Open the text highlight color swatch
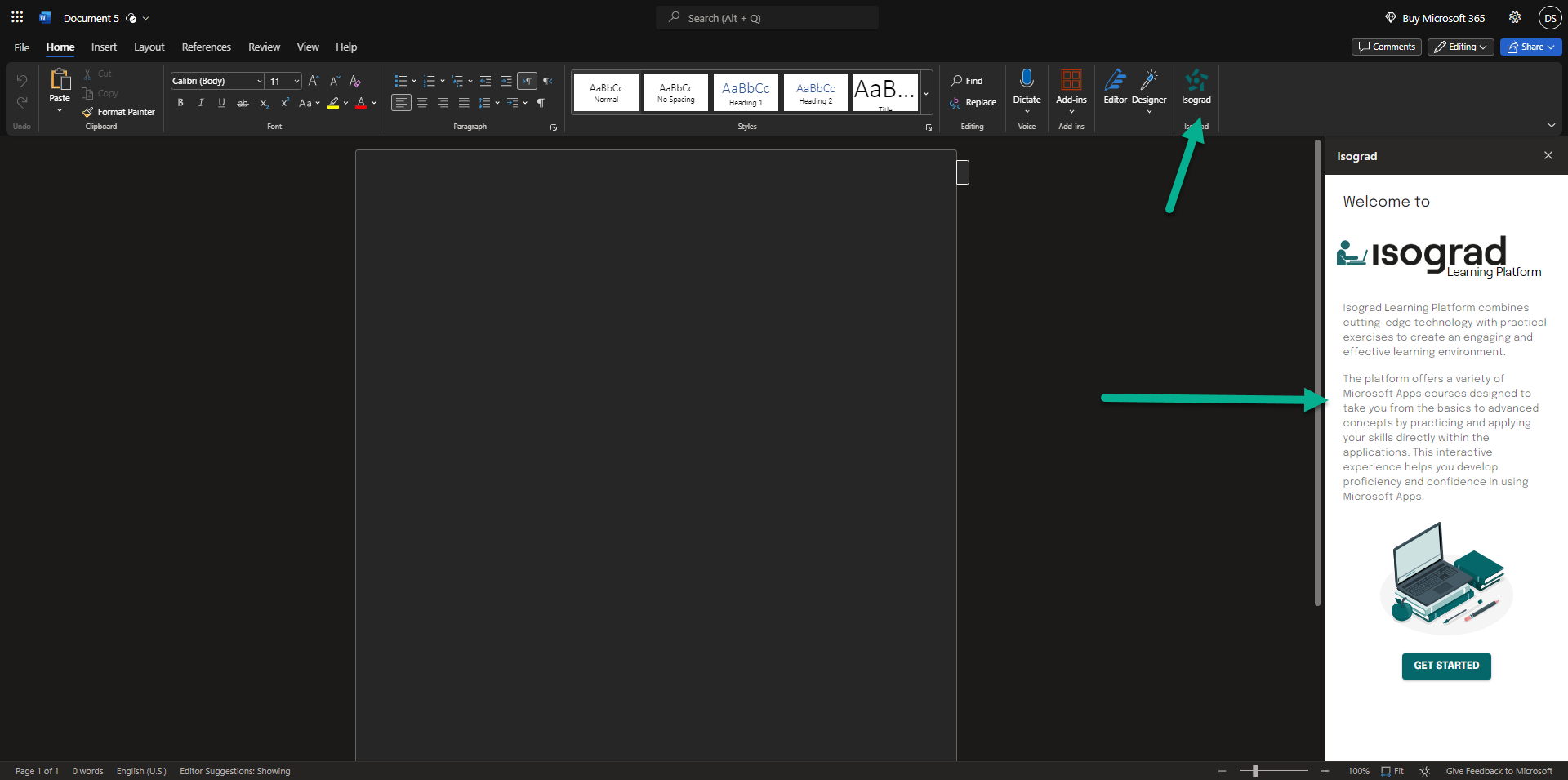 click(333, 103)
